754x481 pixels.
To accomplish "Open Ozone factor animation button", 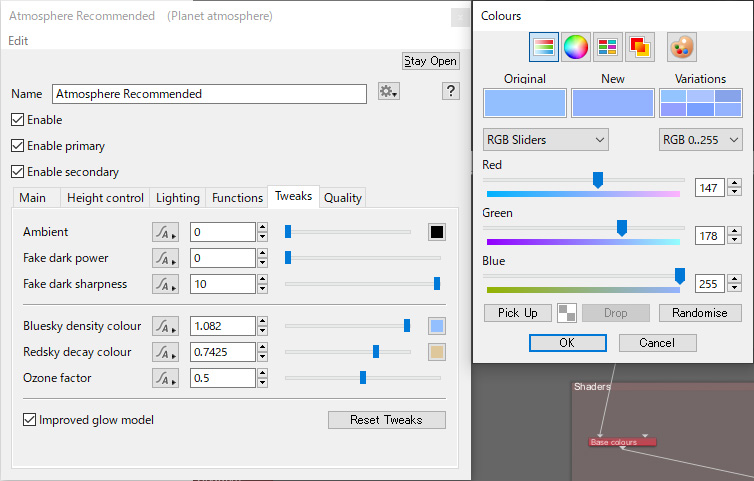I will pyautogui.click(x=165, y=378).
